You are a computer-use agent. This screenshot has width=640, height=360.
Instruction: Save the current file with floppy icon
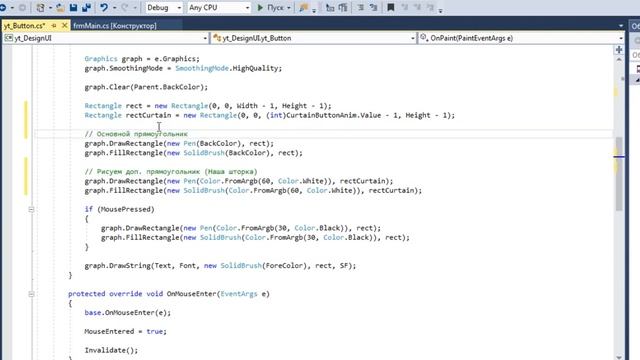[73, 7]
